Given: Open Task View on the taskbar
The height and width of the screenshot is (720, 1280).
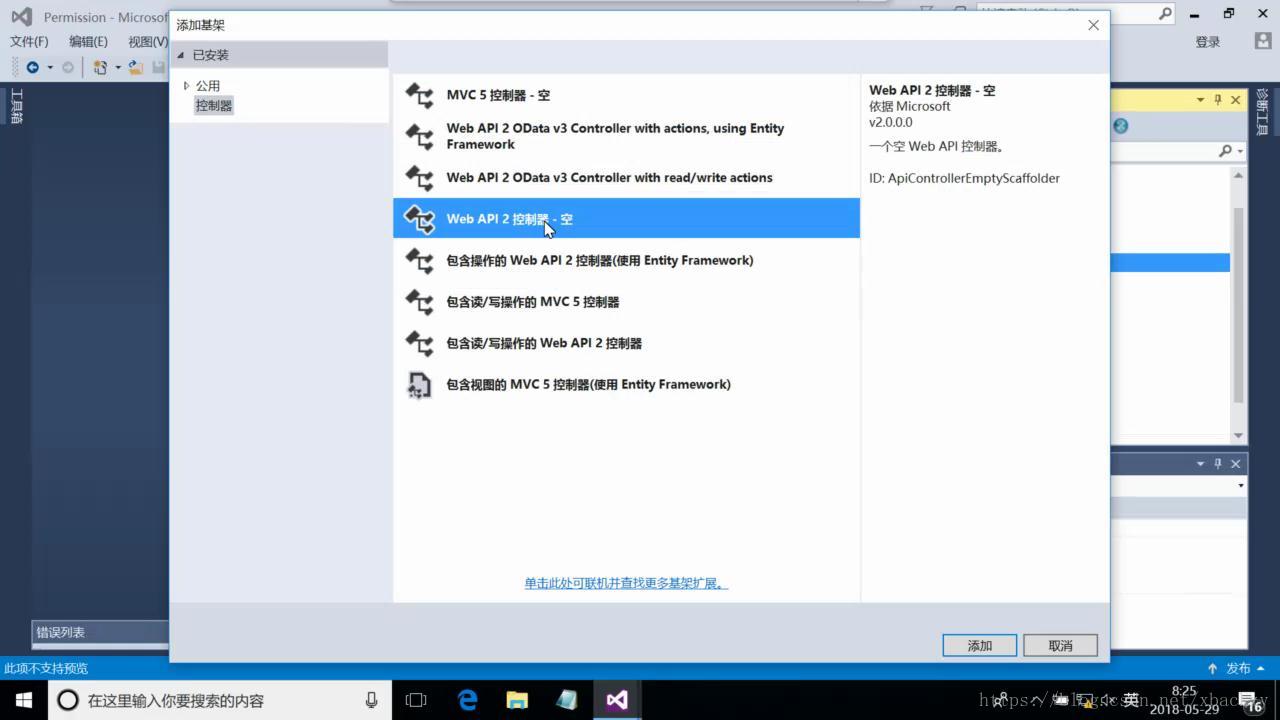Looking at the screenshot, I should click(x=416, y=700).
